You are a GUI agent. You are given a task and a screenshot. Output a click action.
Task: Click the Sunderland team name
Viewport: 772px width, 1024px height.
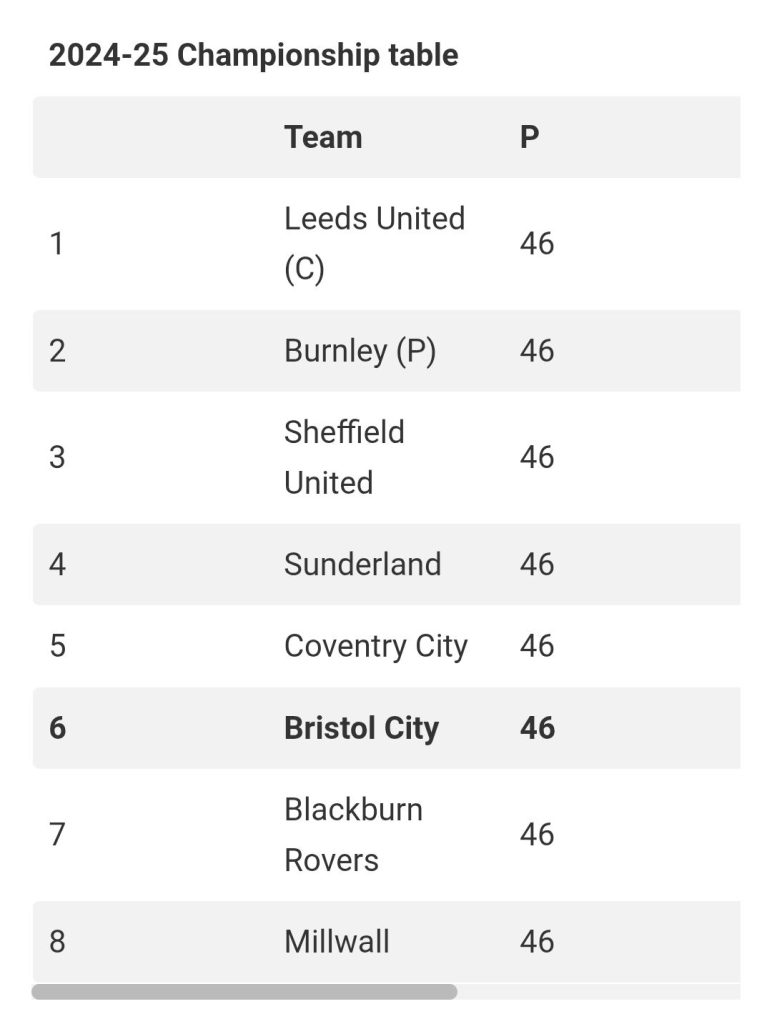[363, 564]
